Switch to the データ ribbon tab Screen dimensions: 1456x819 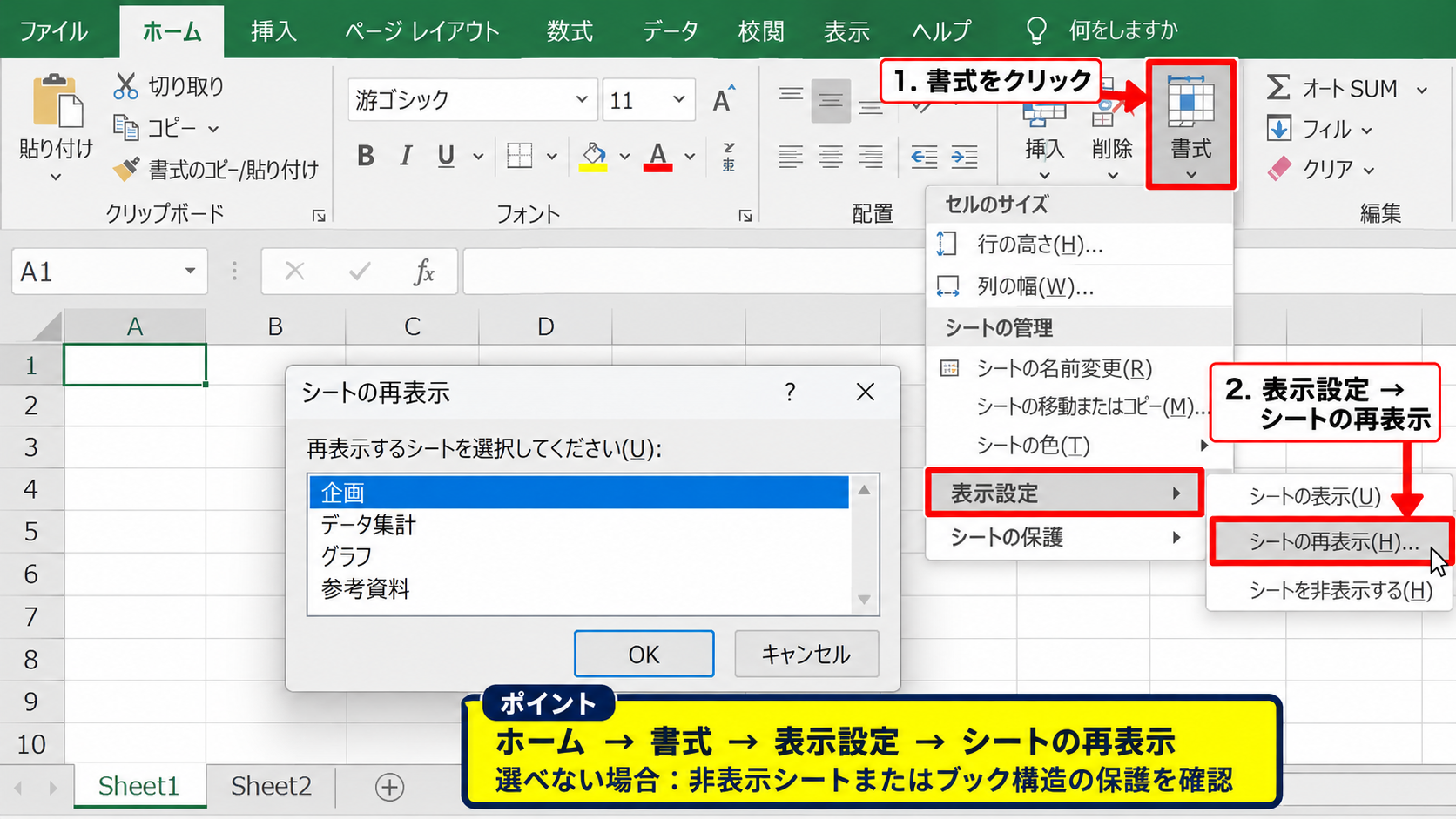point(670,31)
